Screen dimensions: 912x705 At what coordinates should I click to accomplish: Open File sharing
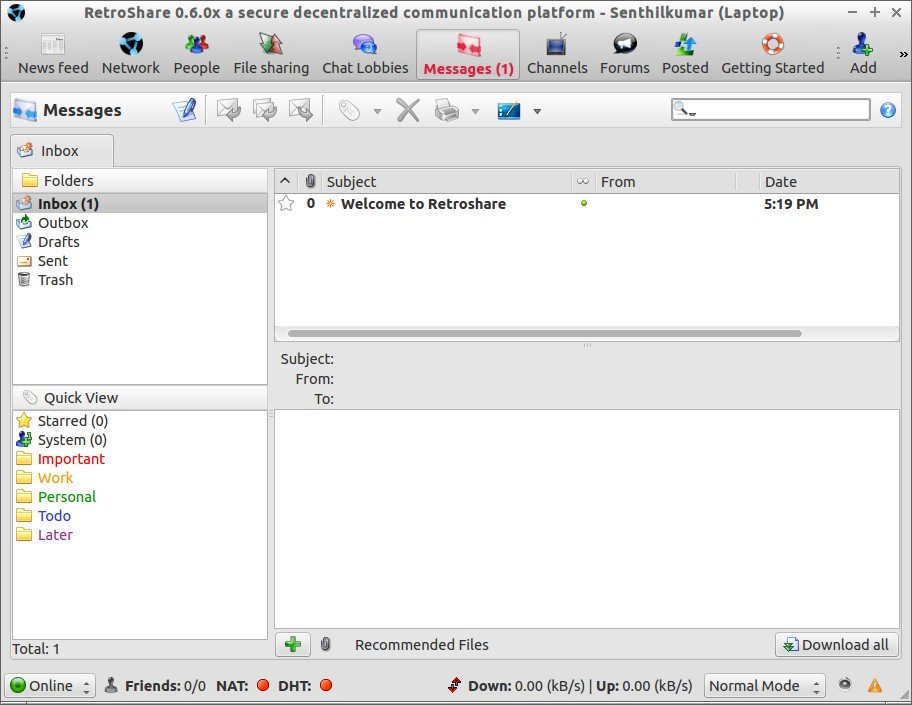click(271, 55)
